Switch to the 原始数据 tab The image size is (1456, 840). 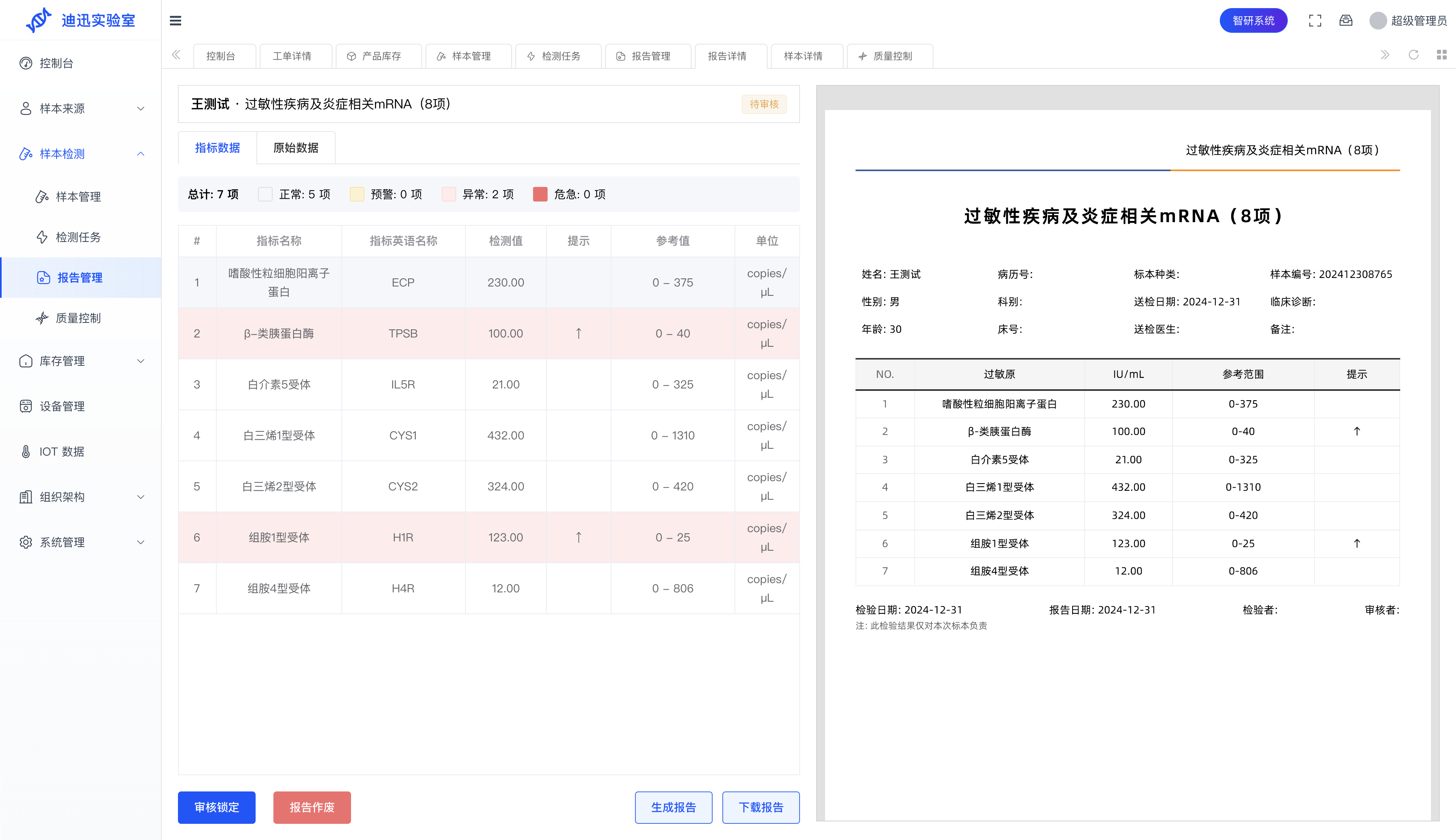pyautogui.click(x=296, y=148)
